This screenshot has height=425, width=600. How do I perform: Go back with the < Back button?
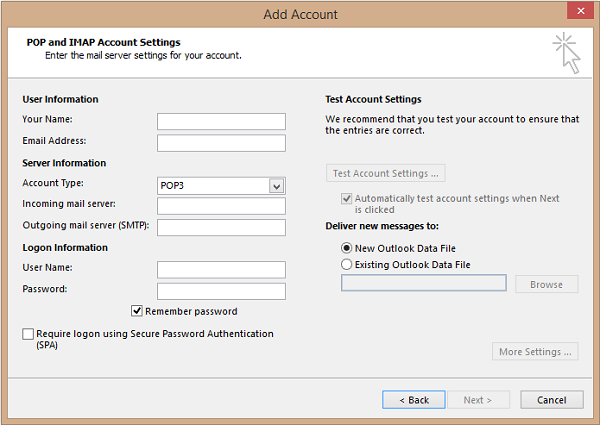(414, 400)
